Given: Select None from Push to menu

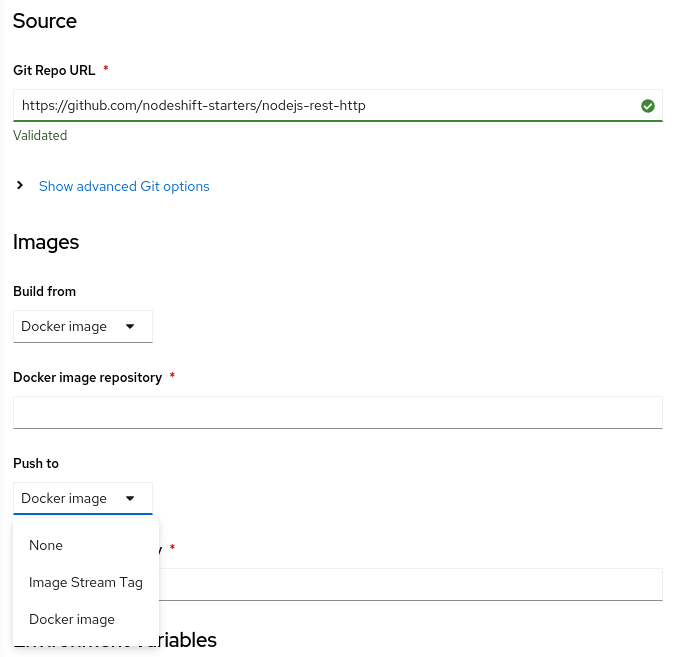Looking at the screenshot, I should tap(86, 545).
